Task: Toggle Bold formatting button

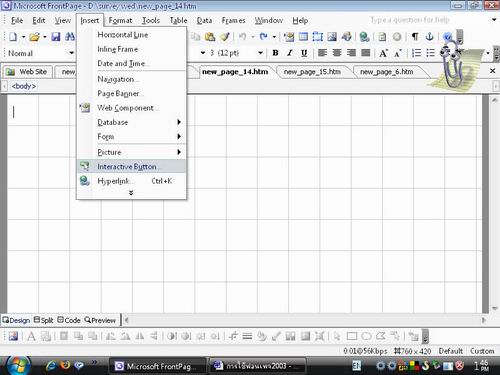Action: tap(275, 53)
